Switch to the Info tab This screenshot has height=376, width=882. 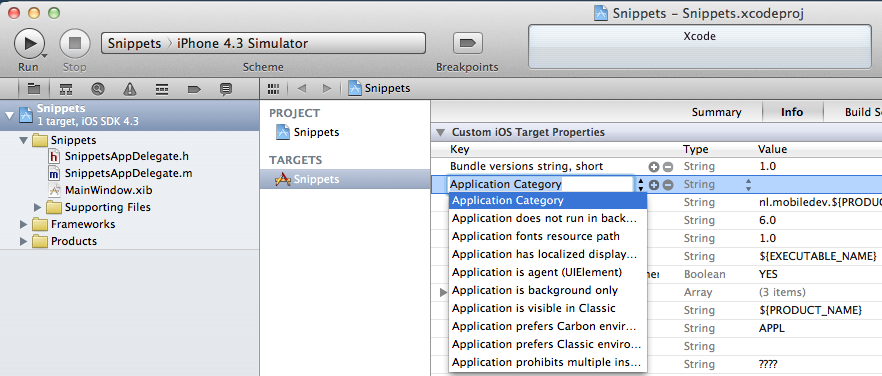(792, 112)
